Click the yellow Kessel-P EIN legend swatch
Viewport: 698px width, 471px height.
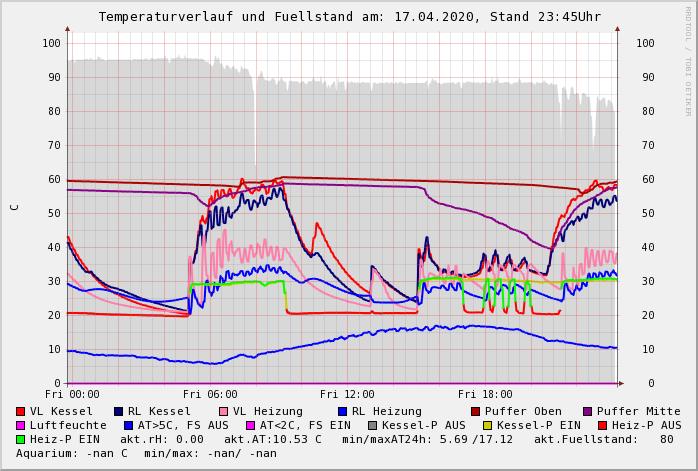click(x=487, y=425)
